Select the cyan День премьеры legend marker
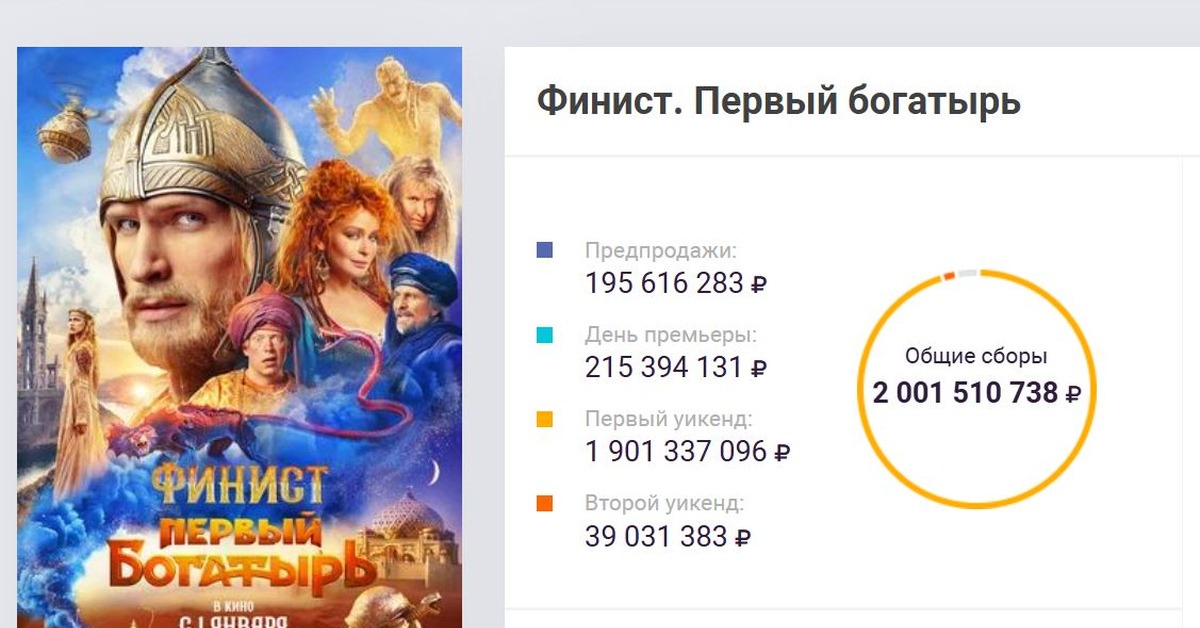Viewport: 1200px width, 628px height. point(545,336)
